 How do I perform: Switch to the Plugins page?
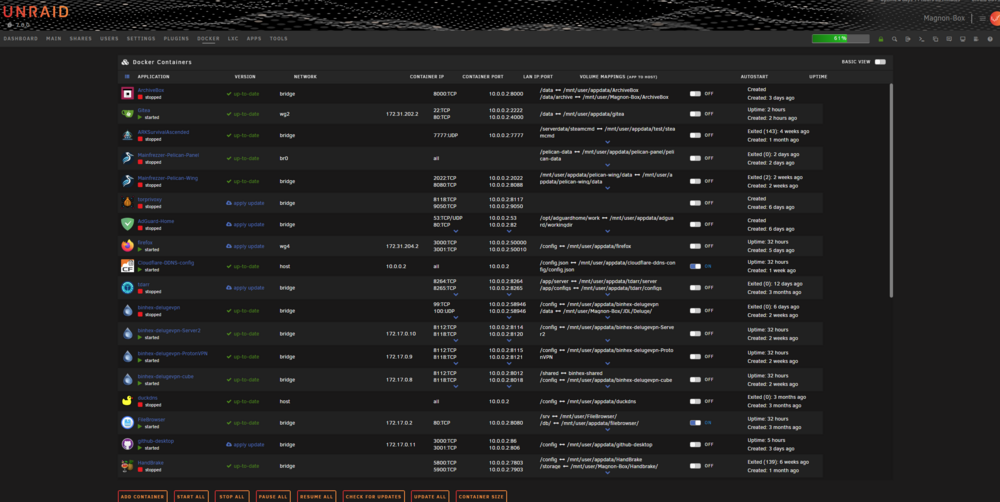(x=176, y=39)
